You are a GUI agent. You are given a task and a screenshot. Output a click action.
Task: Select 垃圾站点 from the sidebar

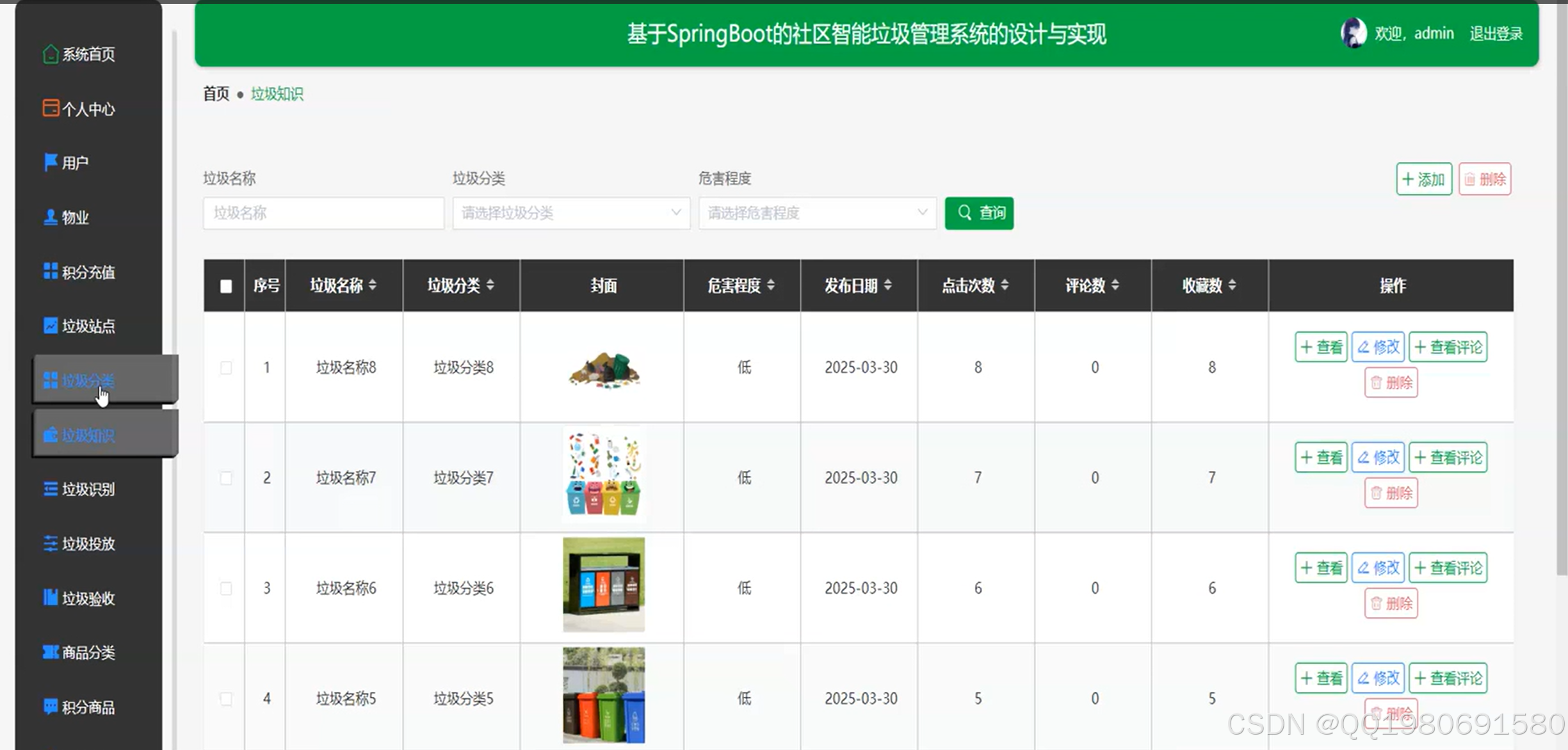88,326
